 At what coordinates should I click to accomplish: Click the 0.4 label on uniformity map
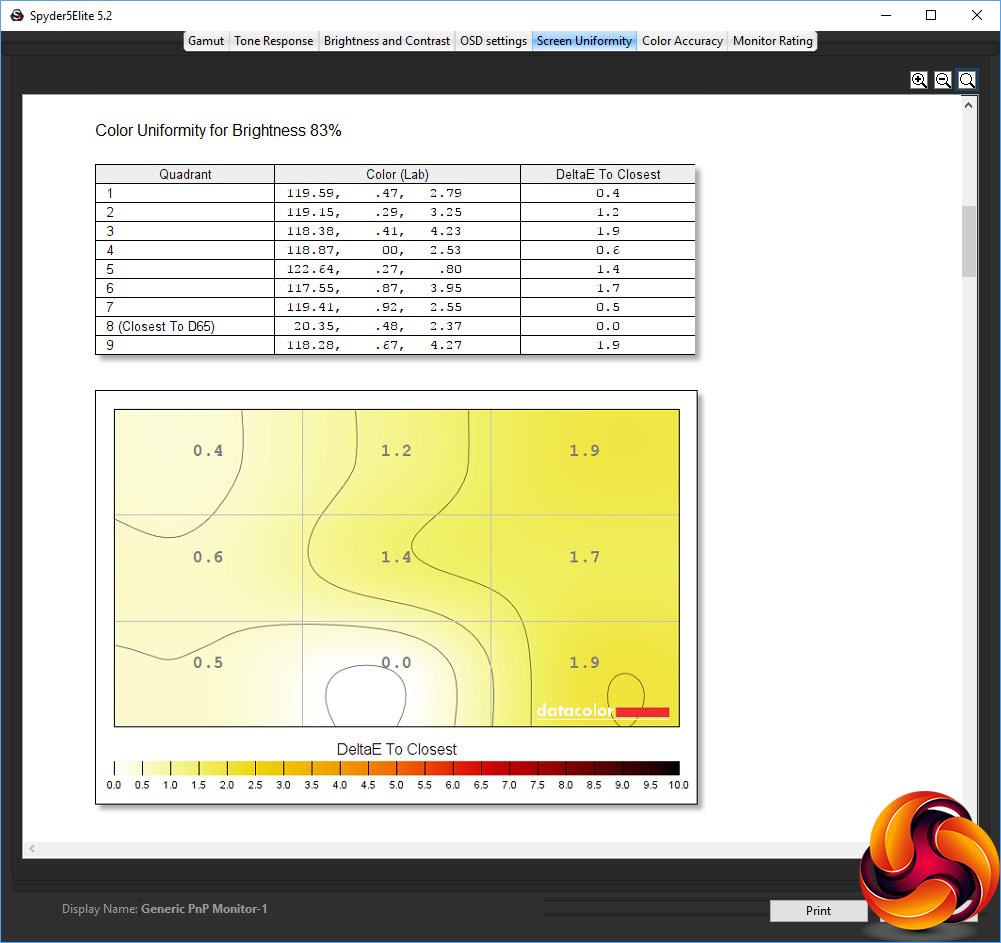click(x=208, y=451)
